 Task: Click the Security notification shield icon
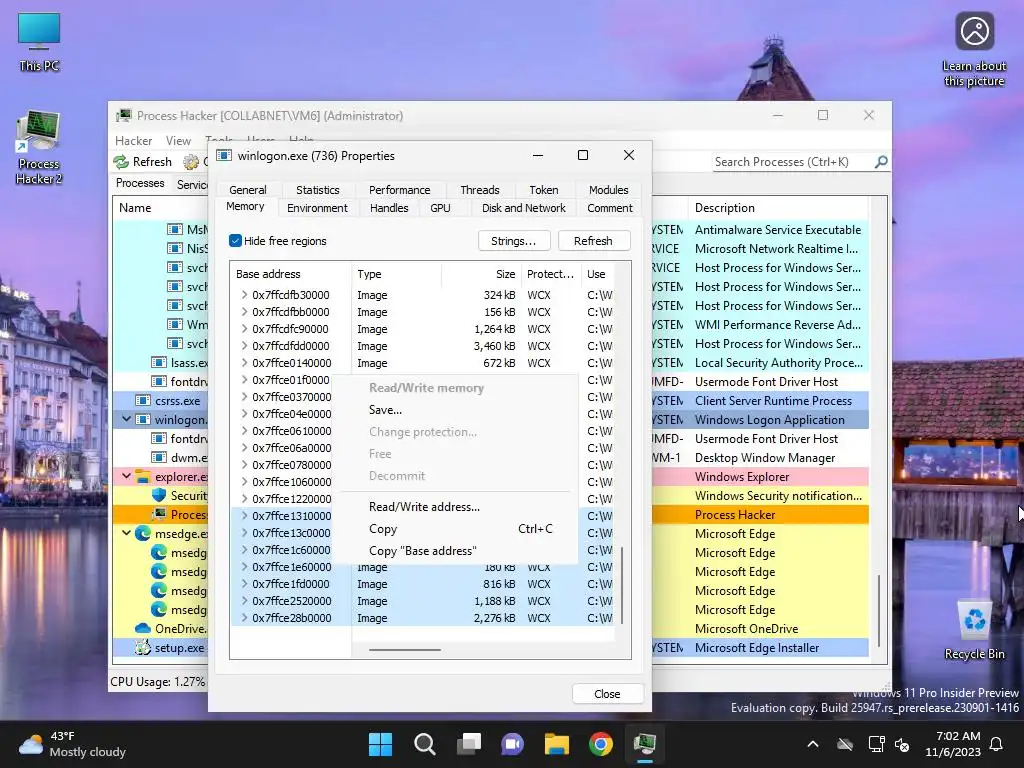159,496
